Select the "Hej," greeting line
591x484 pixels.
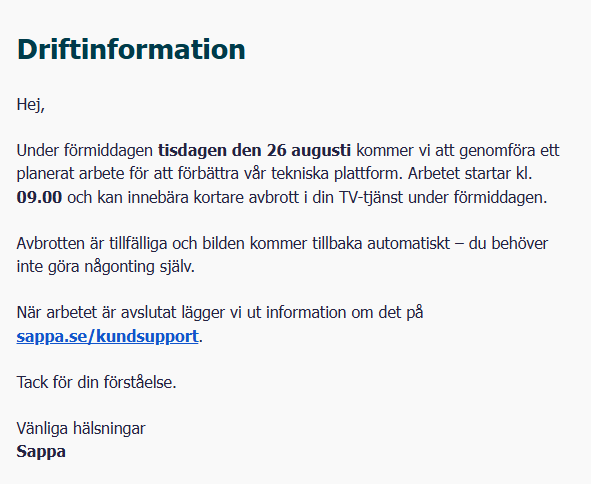point(31,104)
